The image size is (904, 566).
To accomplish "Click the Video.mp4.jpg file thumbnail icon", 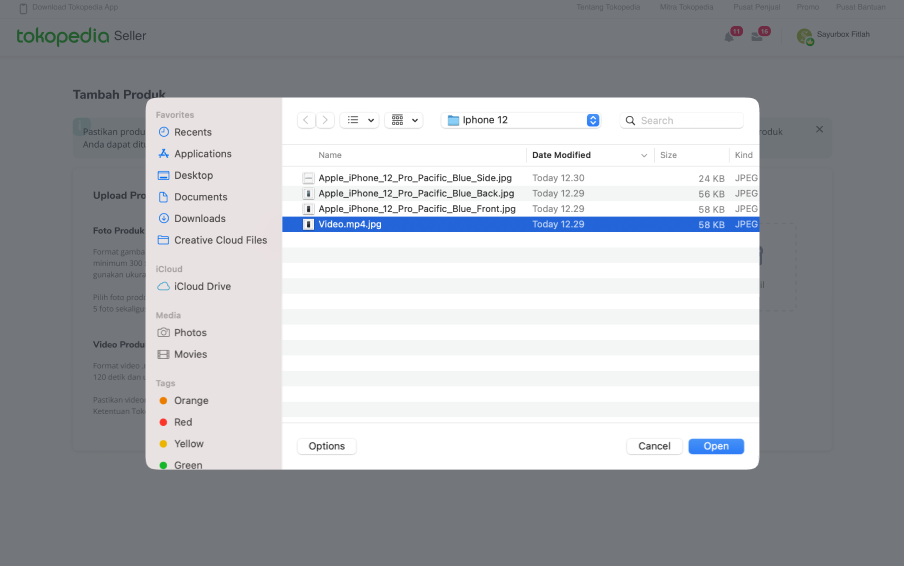I will click(308, 224).
